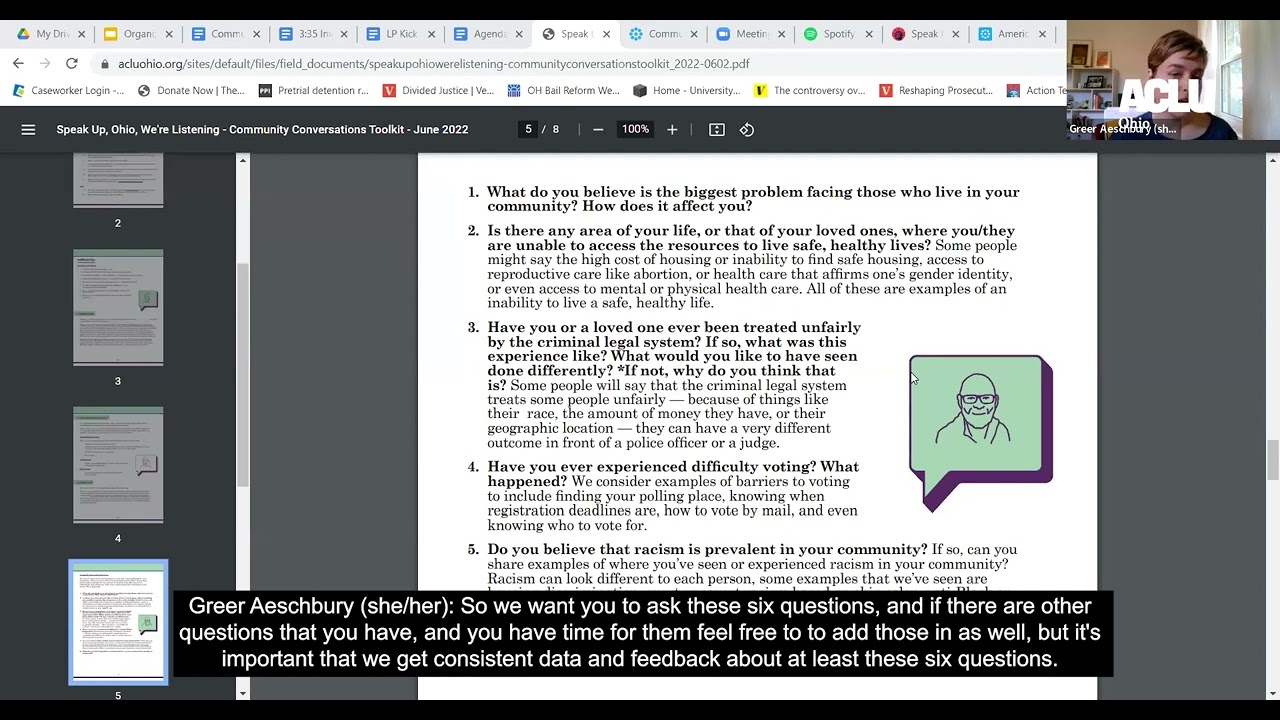Screen dimensions: 1280x720
Task: Rotate the PDF counterclockwise
Action: pos(747,129)
